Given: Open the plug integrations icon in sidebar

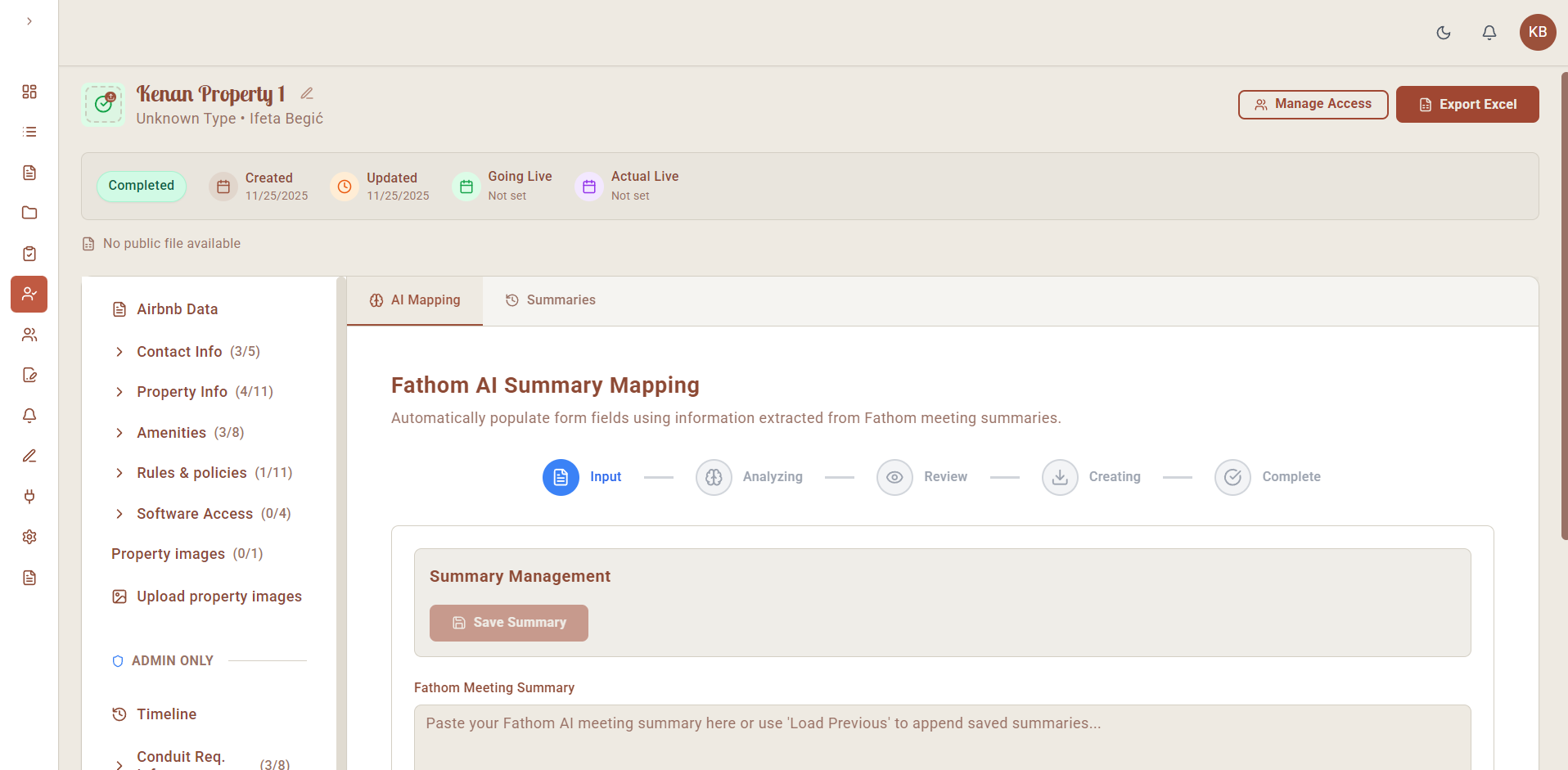Looking at the screenshot, I should click(x=29, y=497).
